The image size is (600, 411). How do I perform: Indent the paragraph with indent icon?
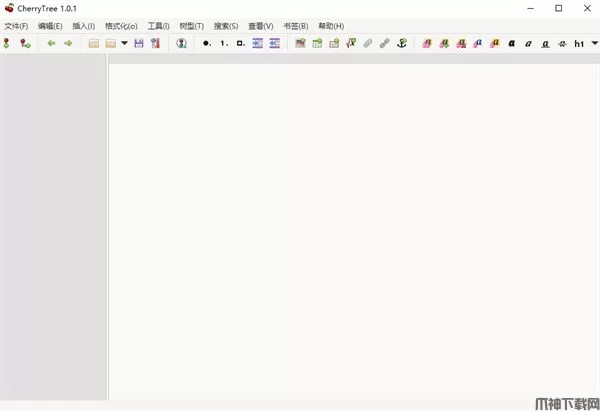click(258, 43)
